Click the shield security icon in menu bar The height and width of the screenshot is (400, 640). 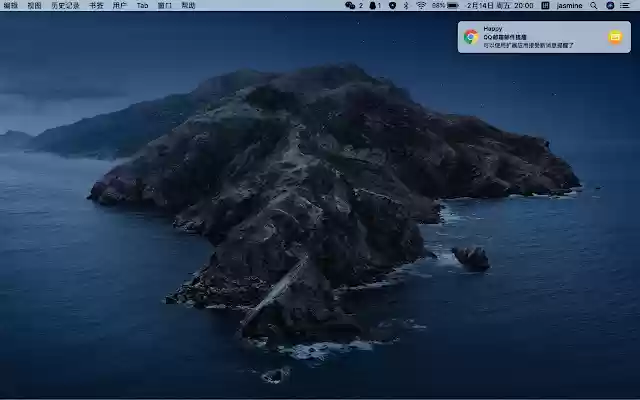point(392,5)
